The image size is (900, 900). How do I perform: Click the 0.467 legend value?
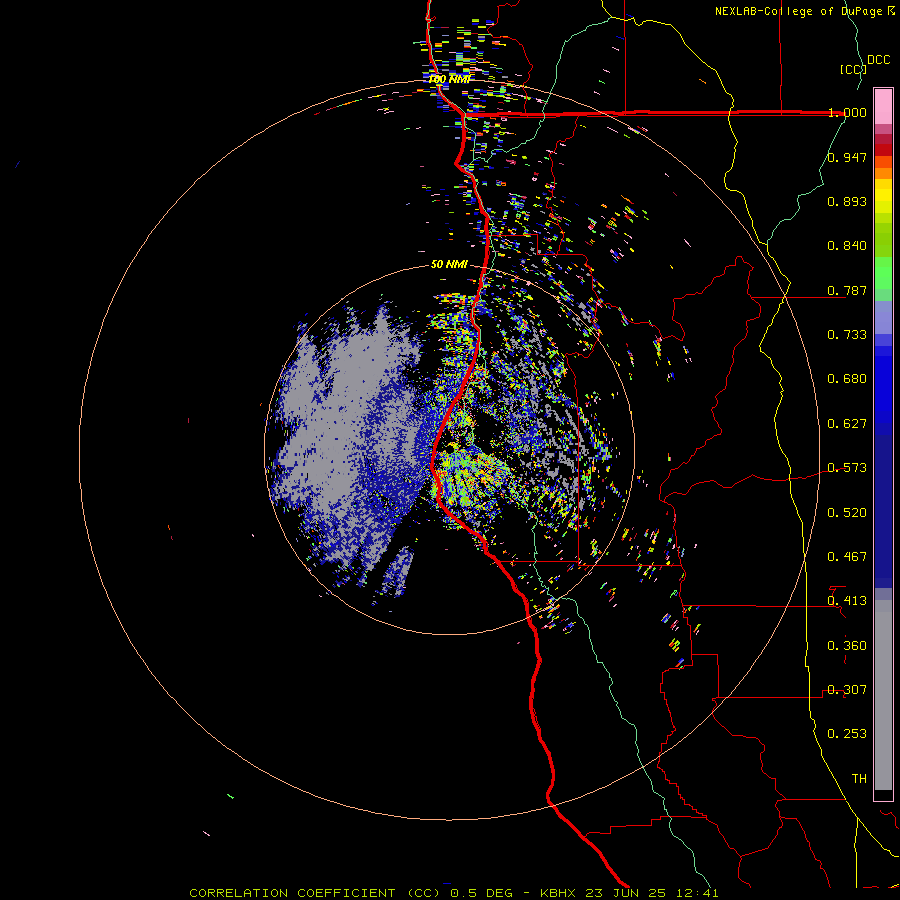[x=847, y=557]
